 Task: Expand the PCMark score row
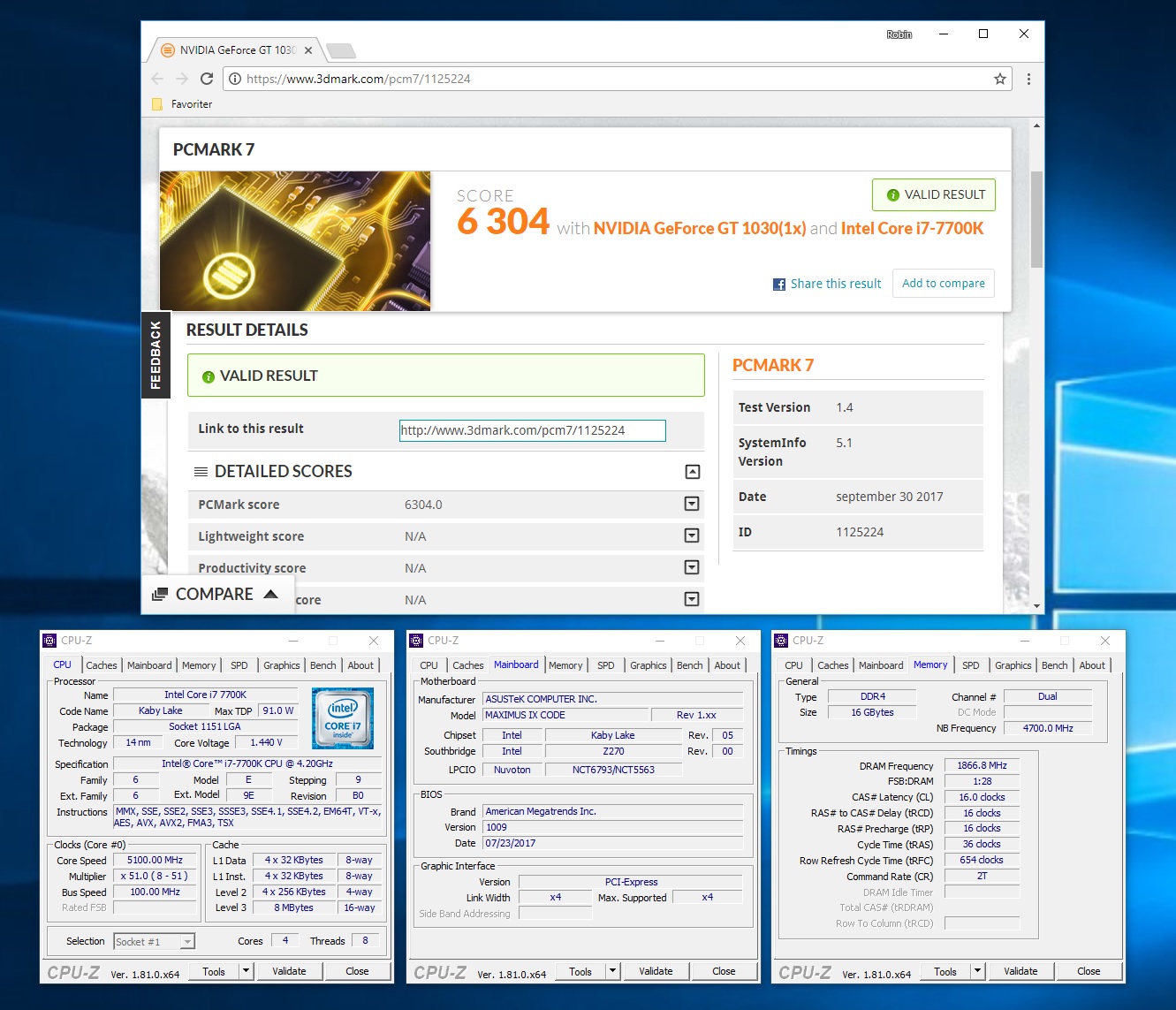point(692,504)
